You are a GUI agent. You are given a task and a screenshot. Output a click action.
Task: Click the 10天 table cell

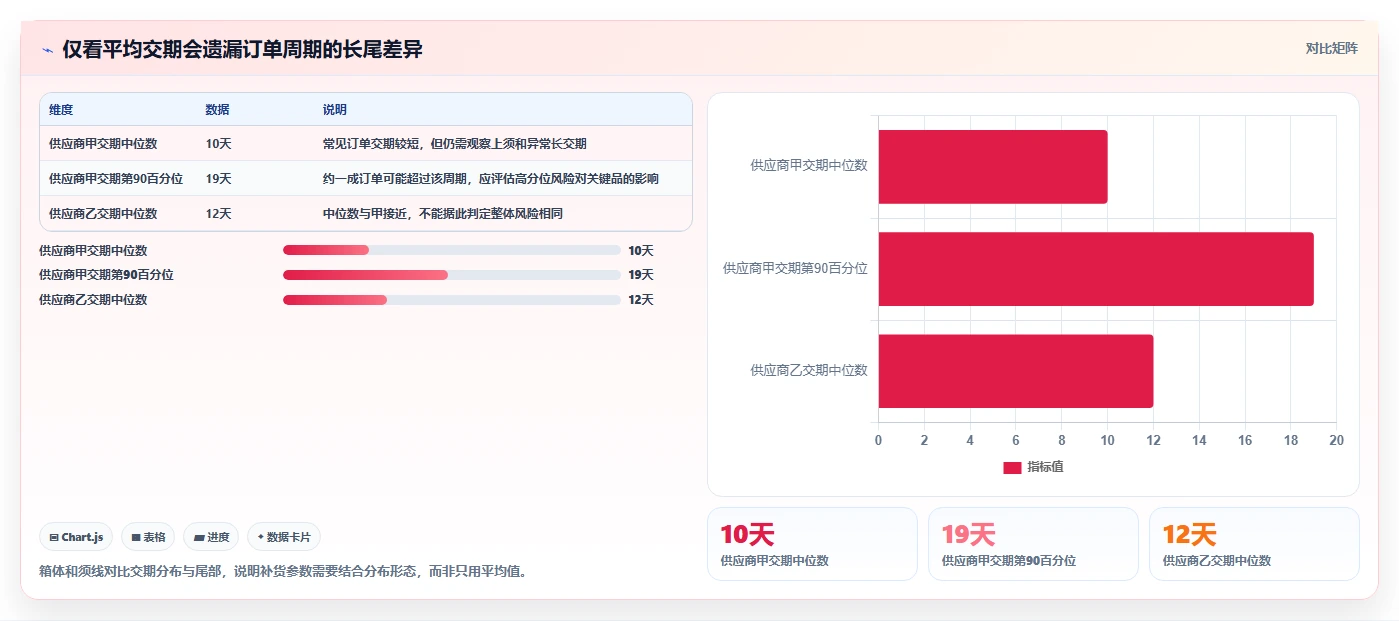tap(218, 143)
